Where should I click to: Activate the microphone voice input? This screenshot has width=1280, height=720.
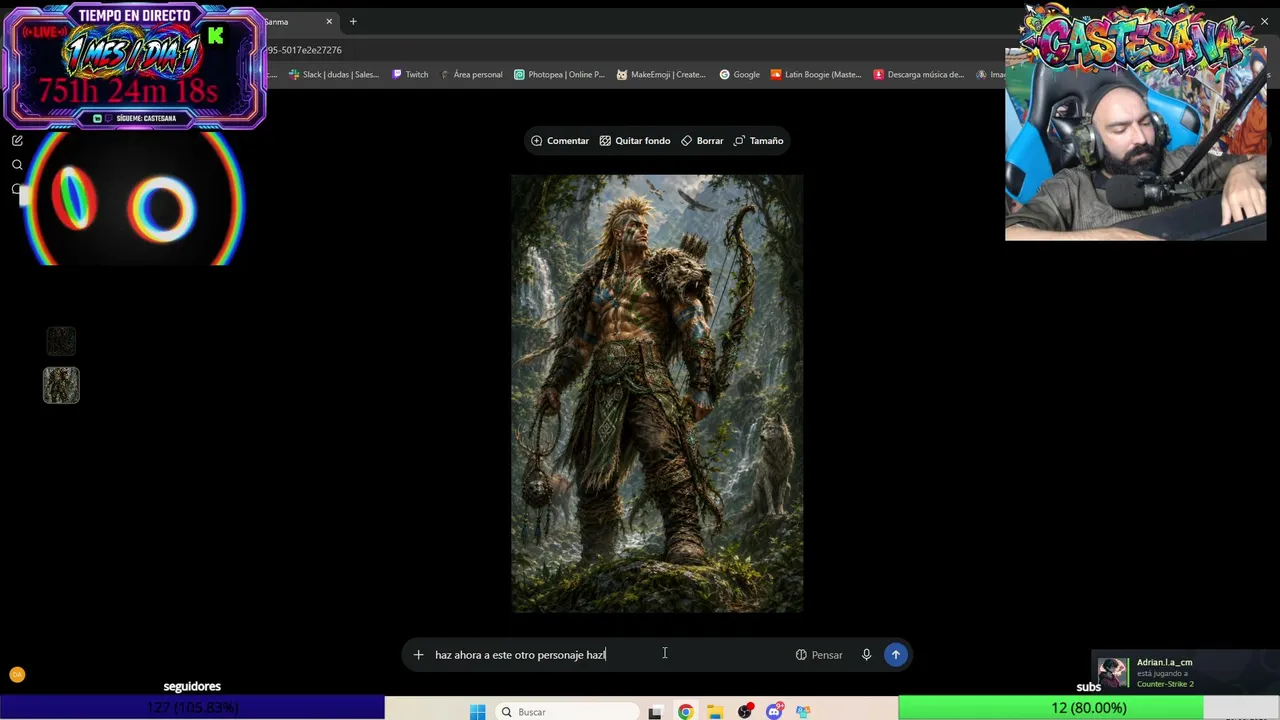point(866,655)
